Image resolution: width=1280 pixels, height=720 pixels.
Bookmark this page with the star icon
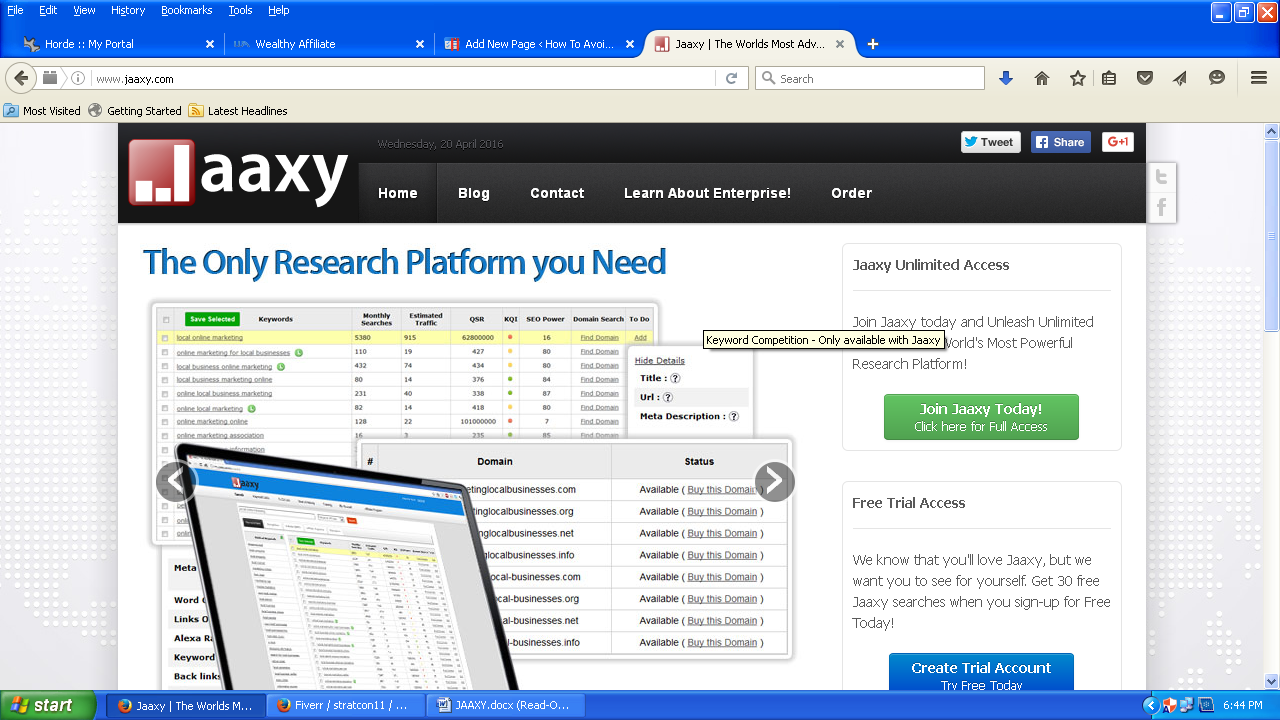click(x=1077, y=78)
